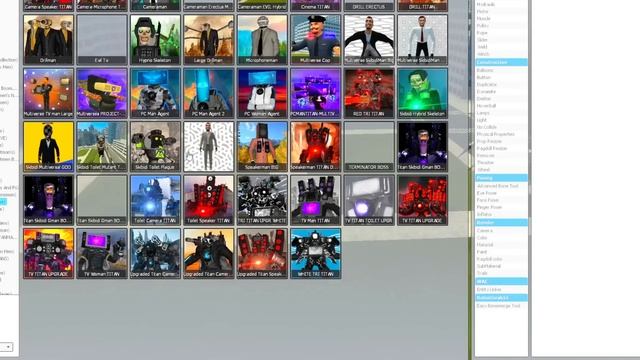
Task: Select the Skibidi Hybrid Skeleton icon
Action: point(422,93)
